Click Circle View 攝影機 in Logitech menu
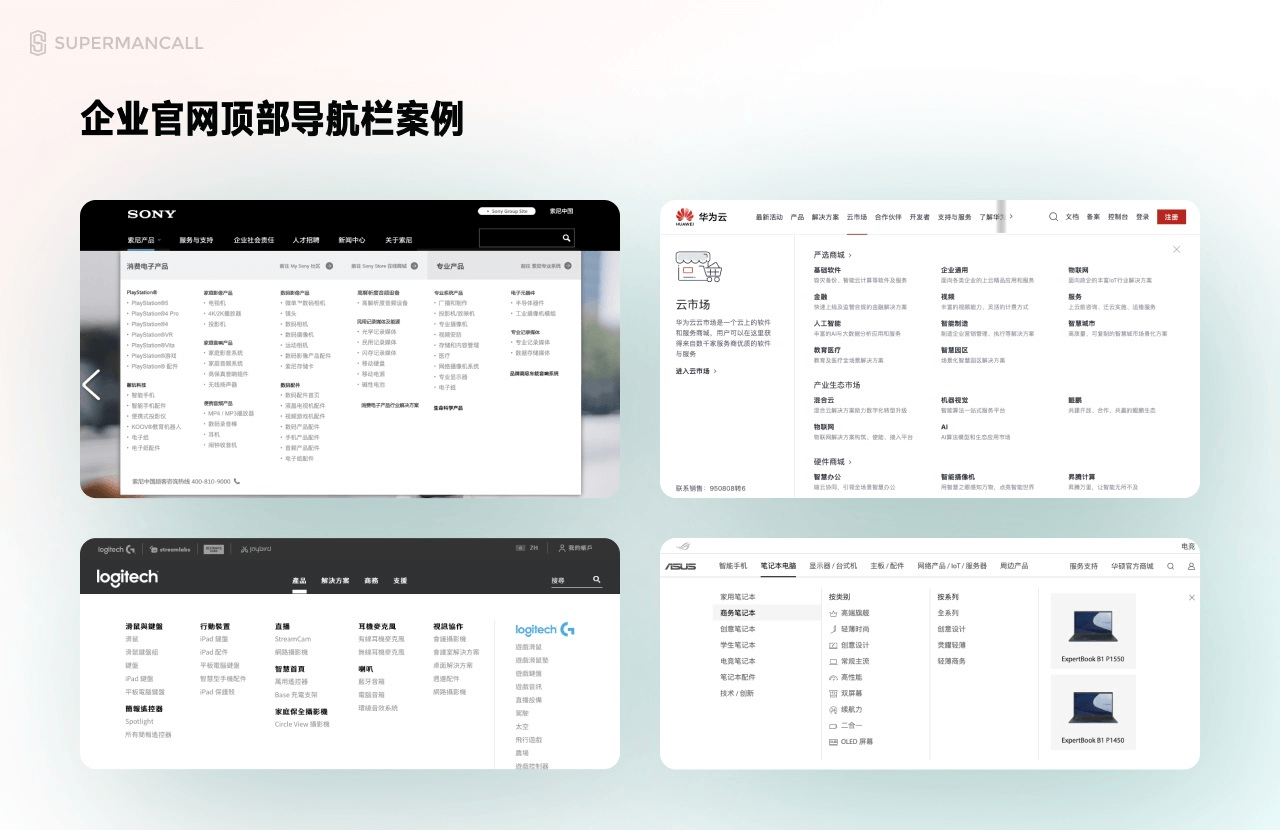 pos(302,724)
